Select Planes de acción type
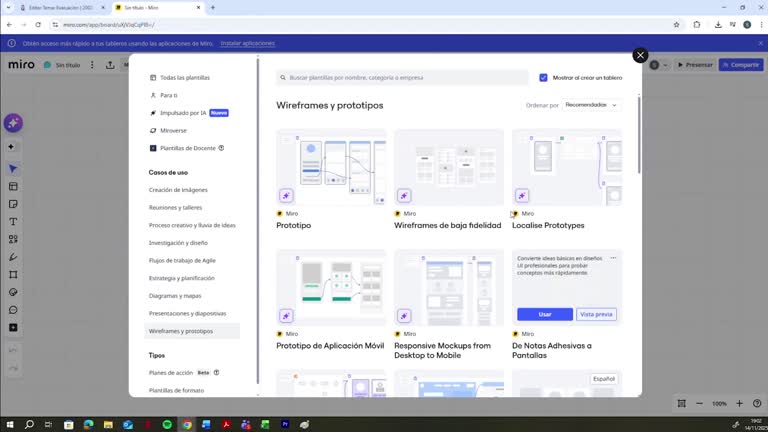The image size is (768, 432). click(171, 373)
